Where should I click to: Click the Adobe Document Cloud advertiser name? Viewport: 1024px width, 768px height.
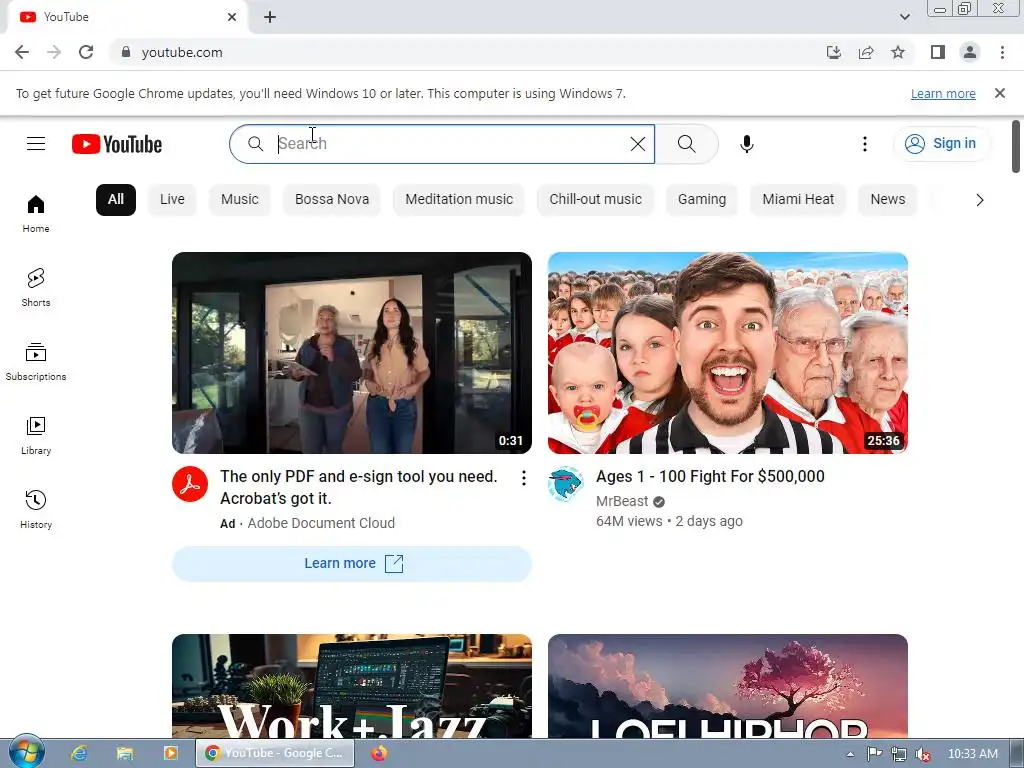tap(321, 523)
